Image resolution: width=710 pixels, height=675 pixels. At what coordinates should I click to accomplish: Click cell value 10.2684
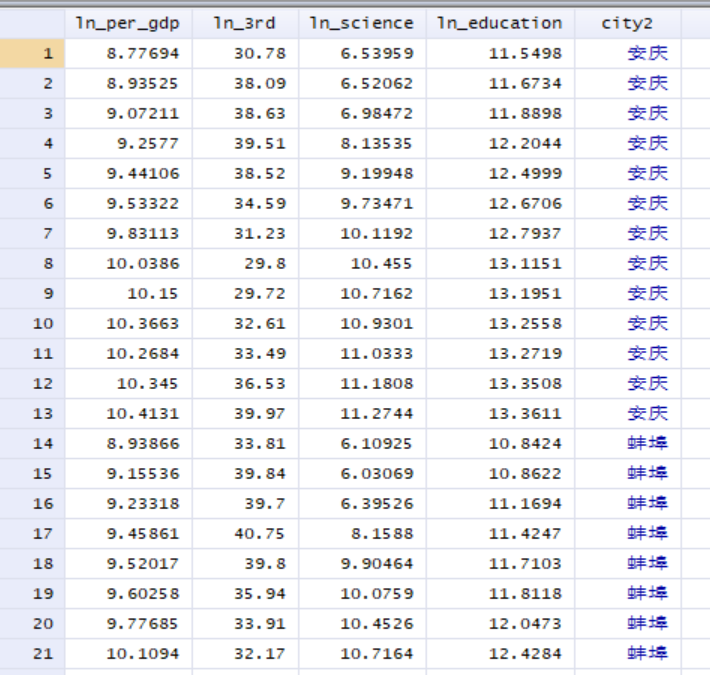(143, 353)
